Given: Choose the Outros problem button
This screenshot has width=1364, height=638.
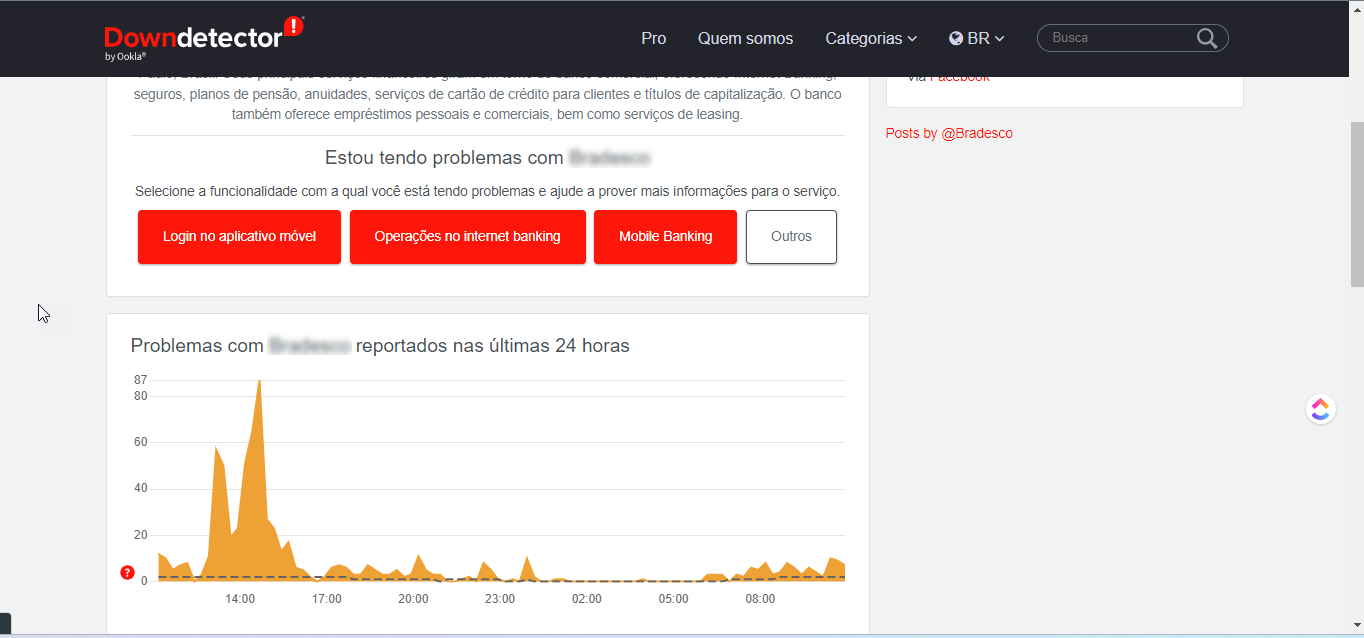Looking at the screenshot, I should point(791,237).
